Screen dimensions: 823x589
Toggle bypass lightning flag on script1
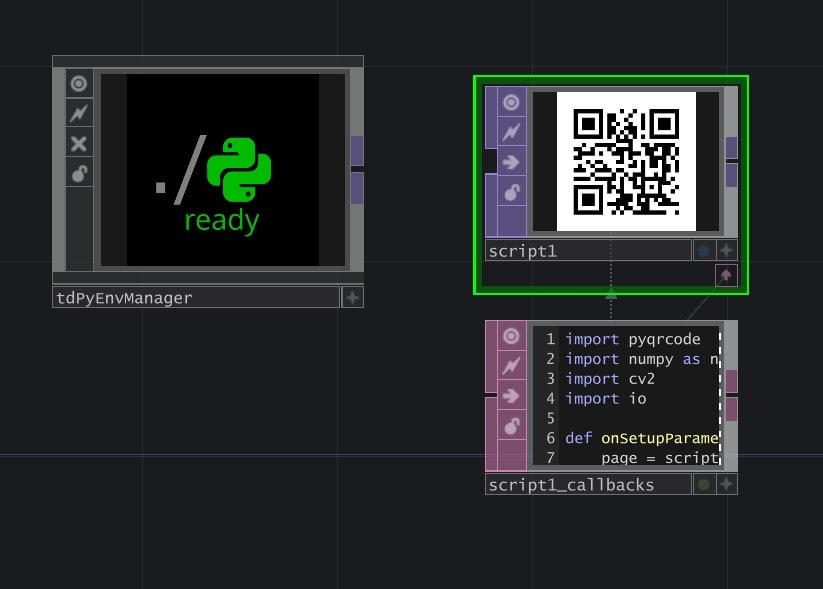click(511, 132)
